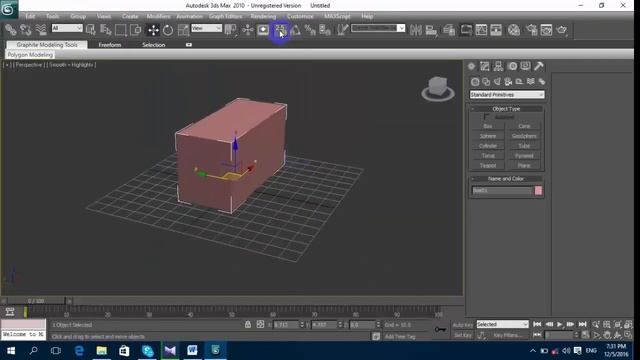Select the Select Object tool
Image resolution: width=640 pixels, height=360 pixels.
[x=91, y=30]
